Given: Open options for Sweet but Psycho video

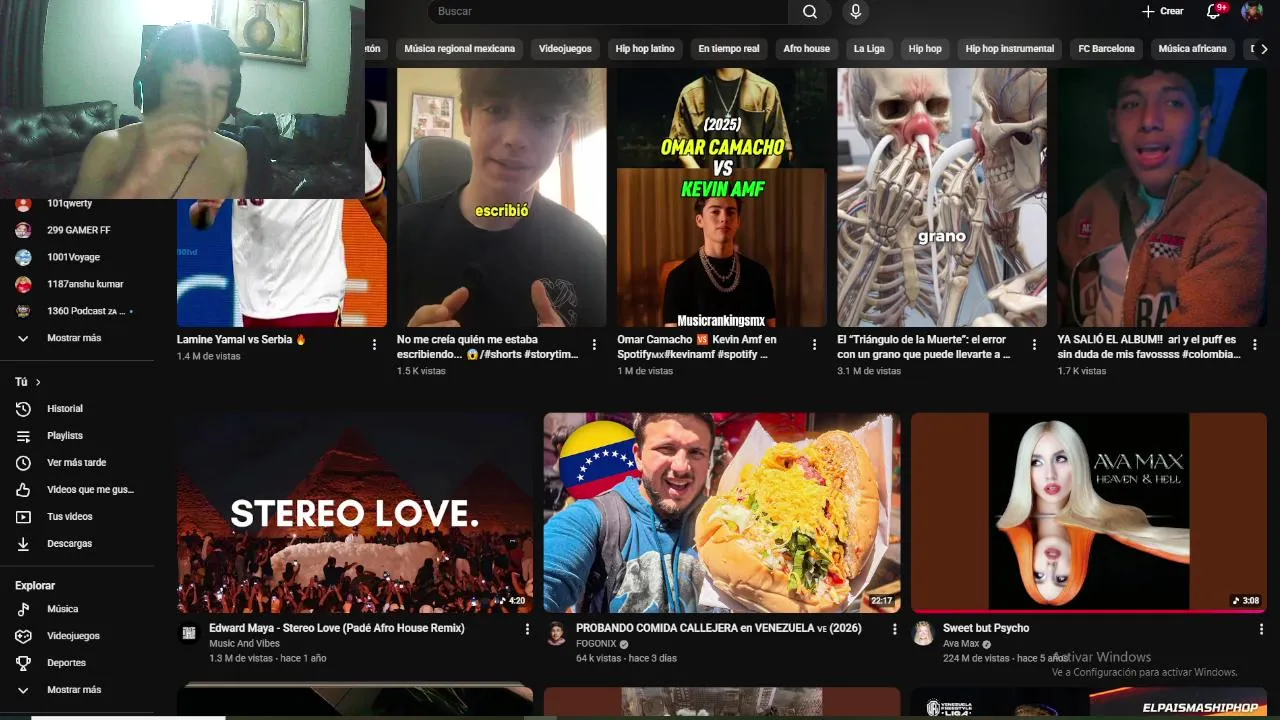Looking at the screenshot, I should coord(1261,629).
